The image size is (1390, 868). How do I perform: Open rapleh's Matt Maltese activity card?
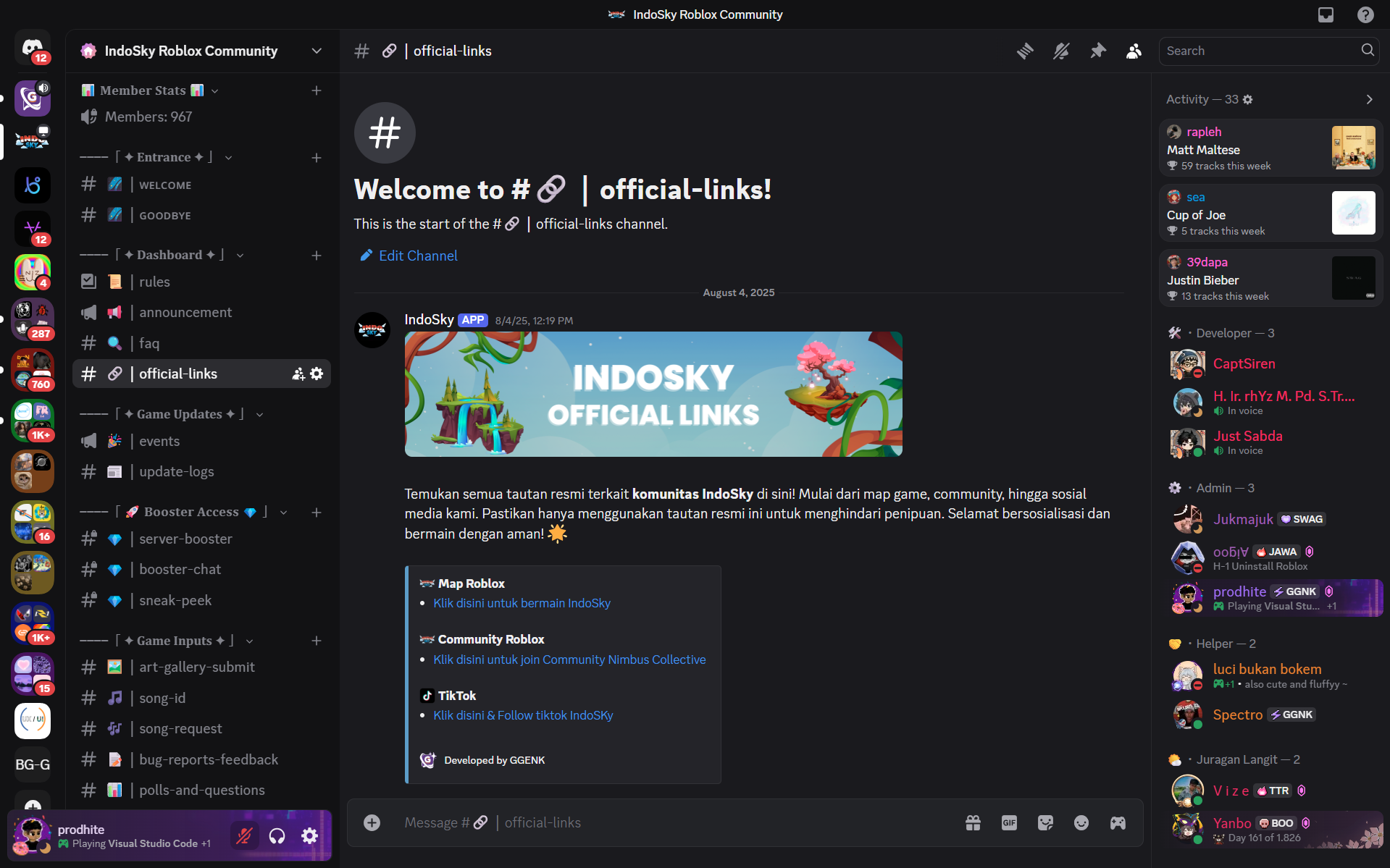click(1270, 148)
